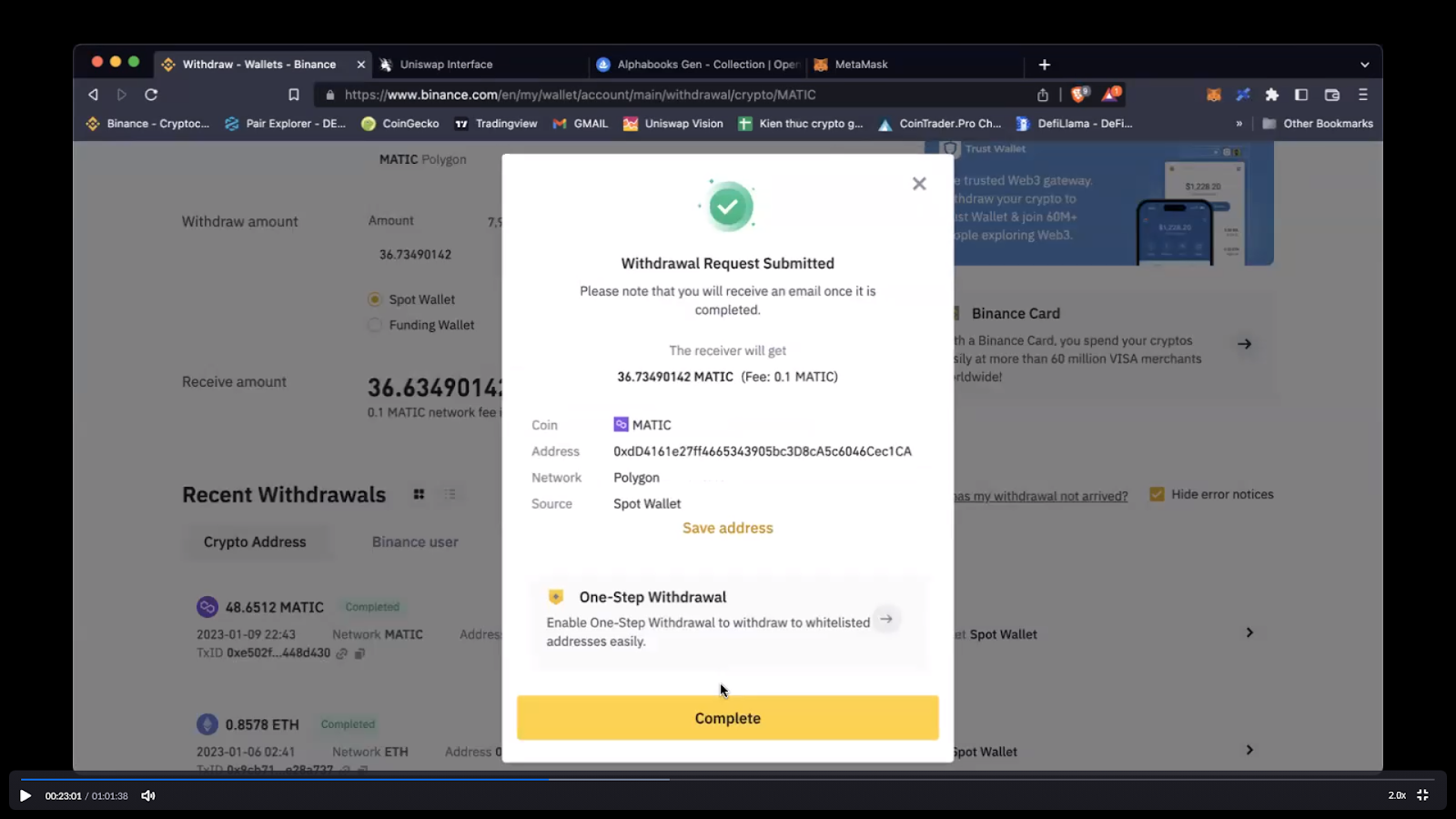Expand the 0.8578 ETH withdrawal row
This screenshot has width=1456, height=819.
click(1249, 750)
